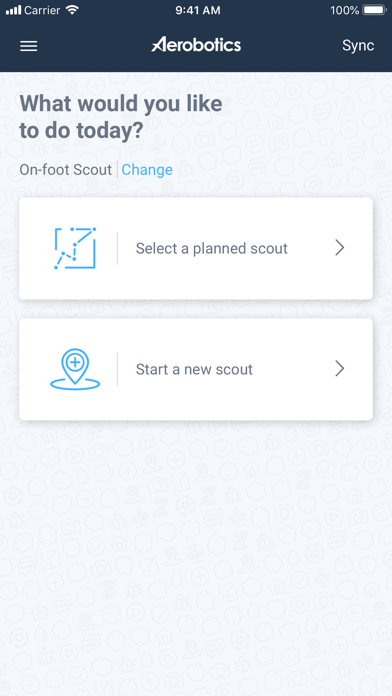Click the 100% battery percentage text
This screenshot has width=392, height=696.
344,10
